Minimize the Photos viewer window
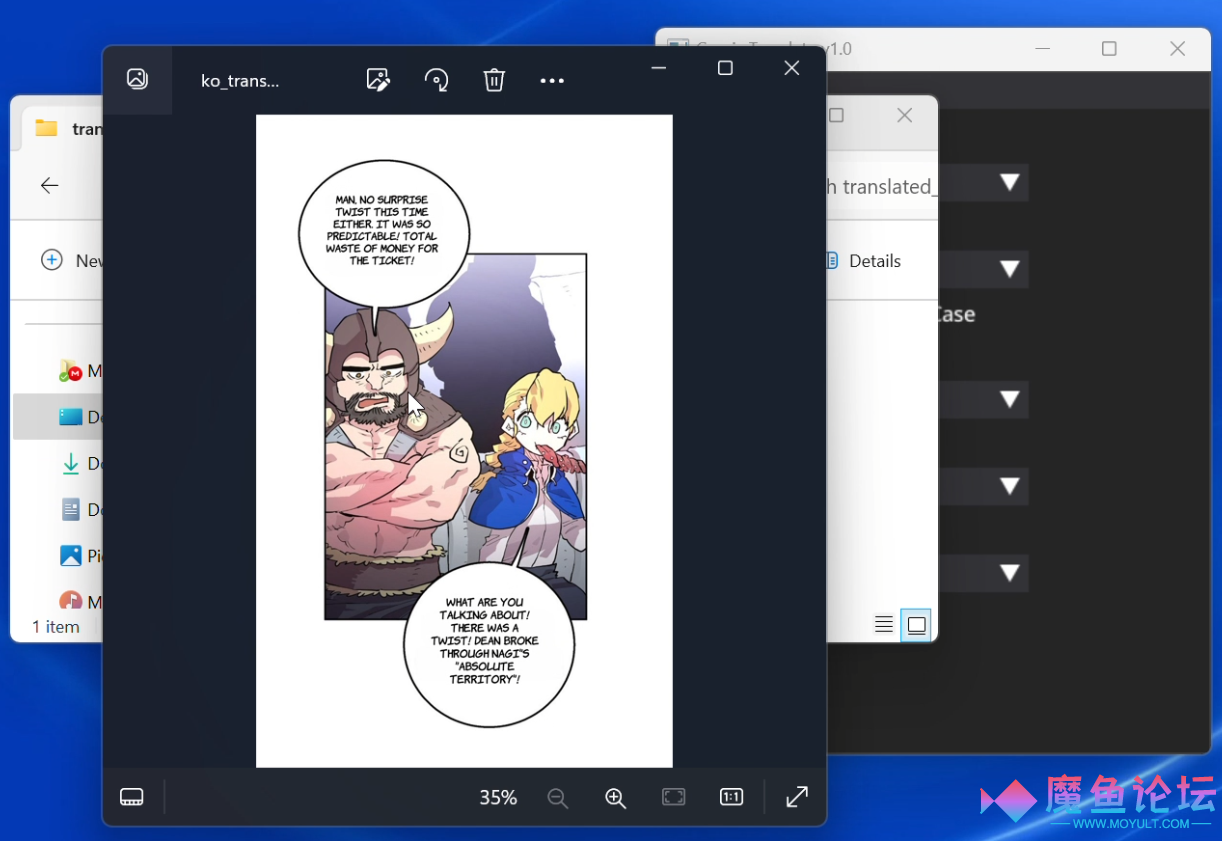 click(659, 68)
